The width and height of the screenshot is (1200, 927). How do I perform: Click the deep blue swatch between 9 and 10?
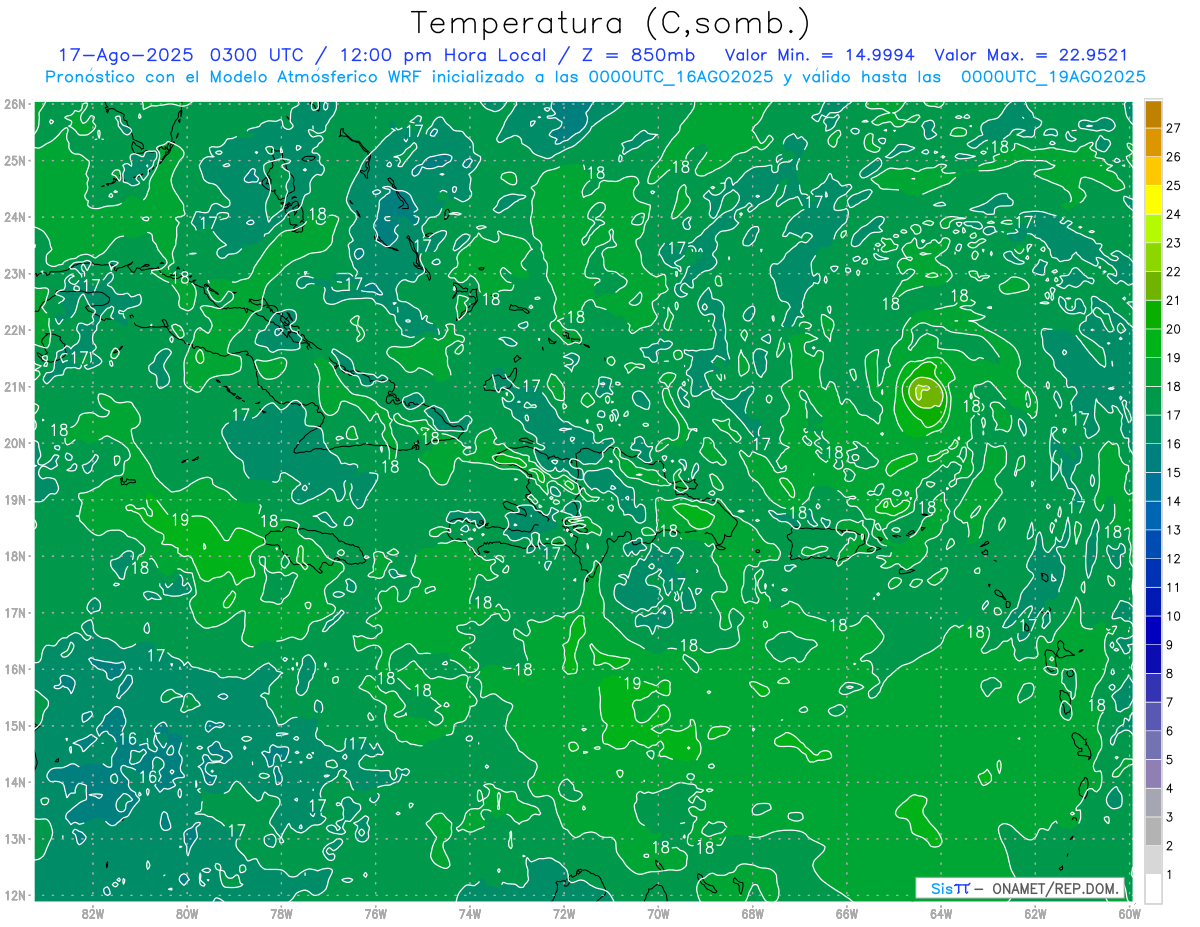point(1153,630)
